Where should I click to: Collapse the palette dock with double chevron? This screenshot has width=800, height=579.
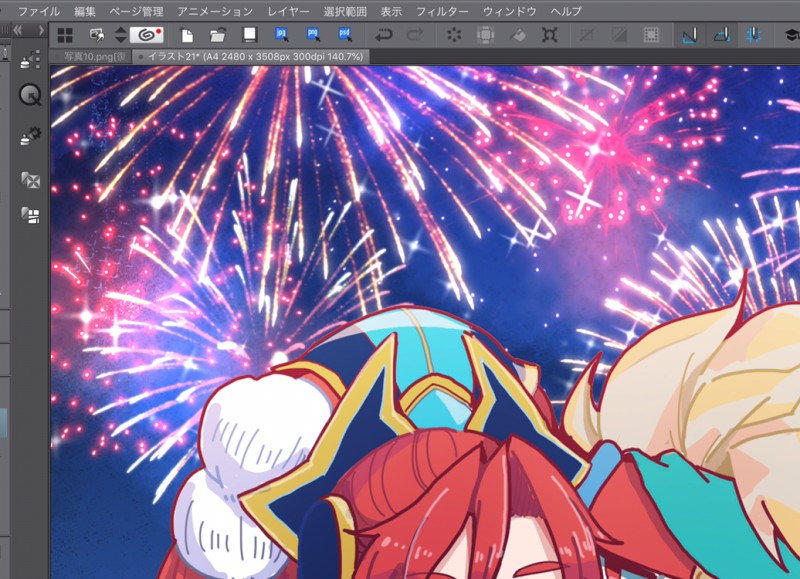pyautogui.click(x=18, y=30)
